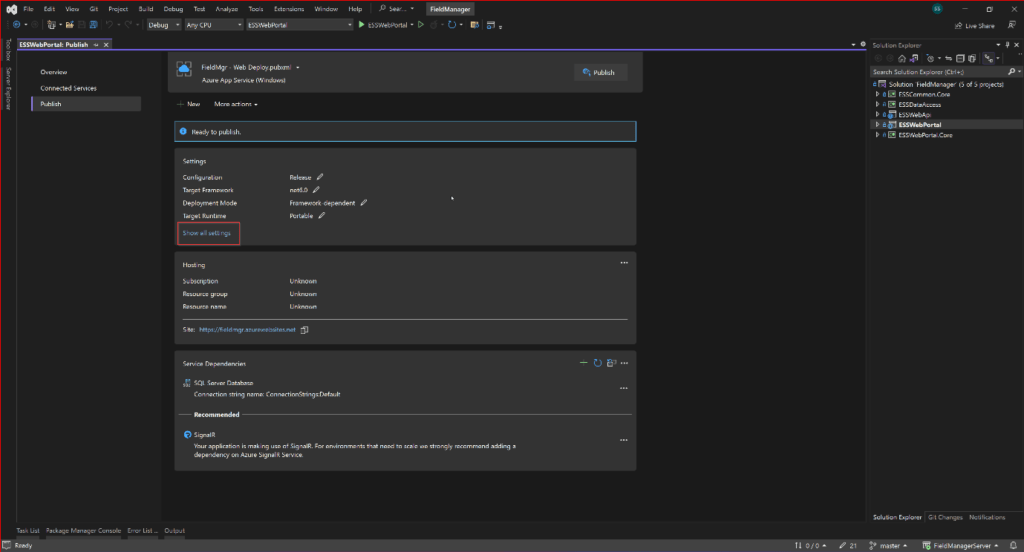
Task: Click the Visual Studio logo icon
Action: coord(11,9)
